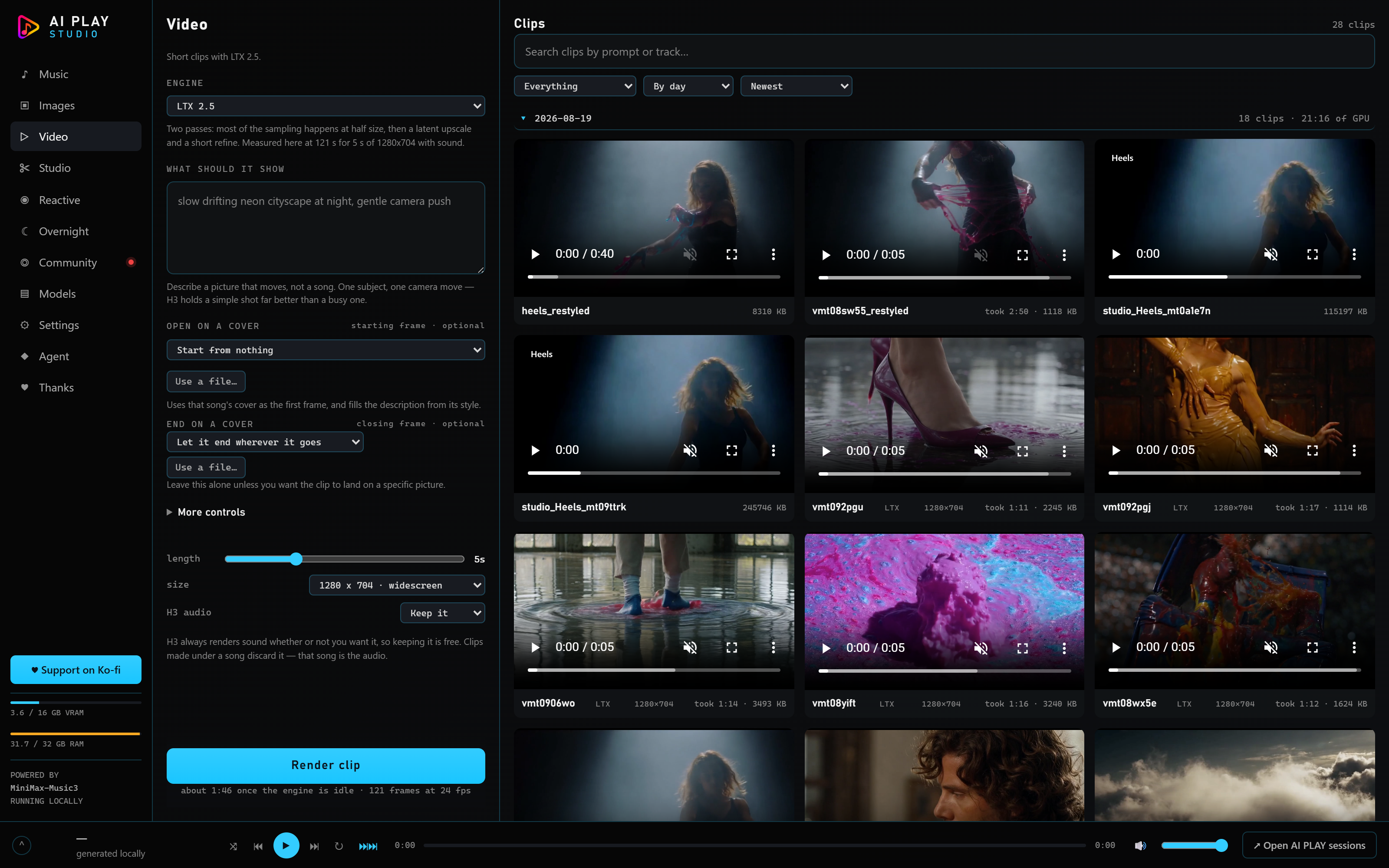
Task: Play the vmt092pgu clip
Action: coord(826,451)
